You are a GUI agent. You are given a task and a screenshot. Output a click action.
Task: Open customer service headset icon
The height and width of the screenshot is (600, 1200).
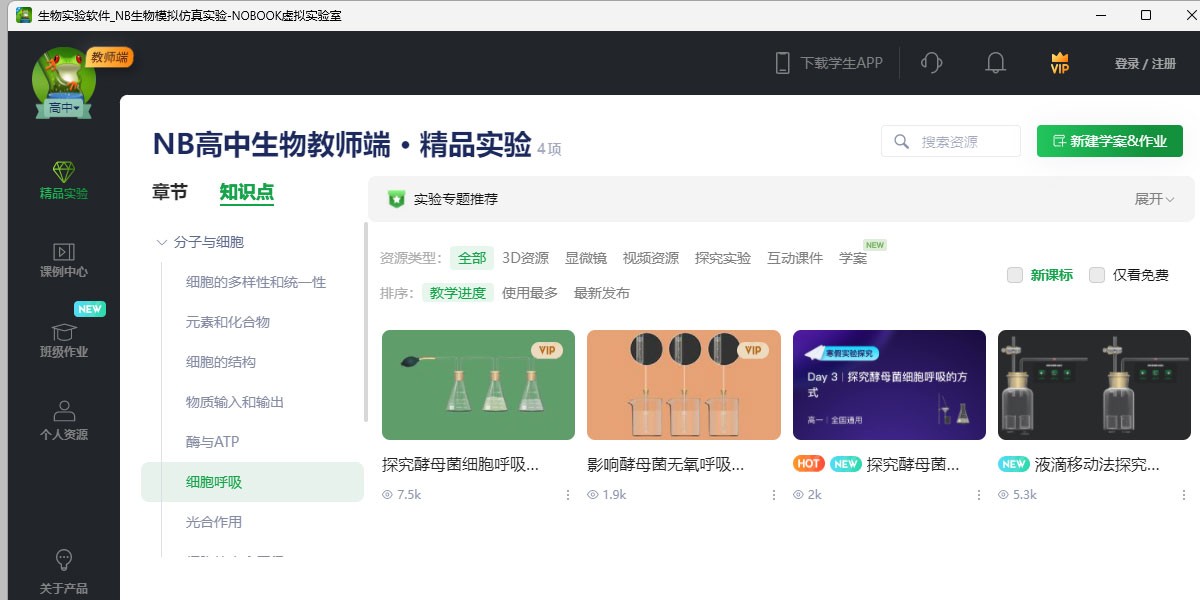[x=931, y=63]
